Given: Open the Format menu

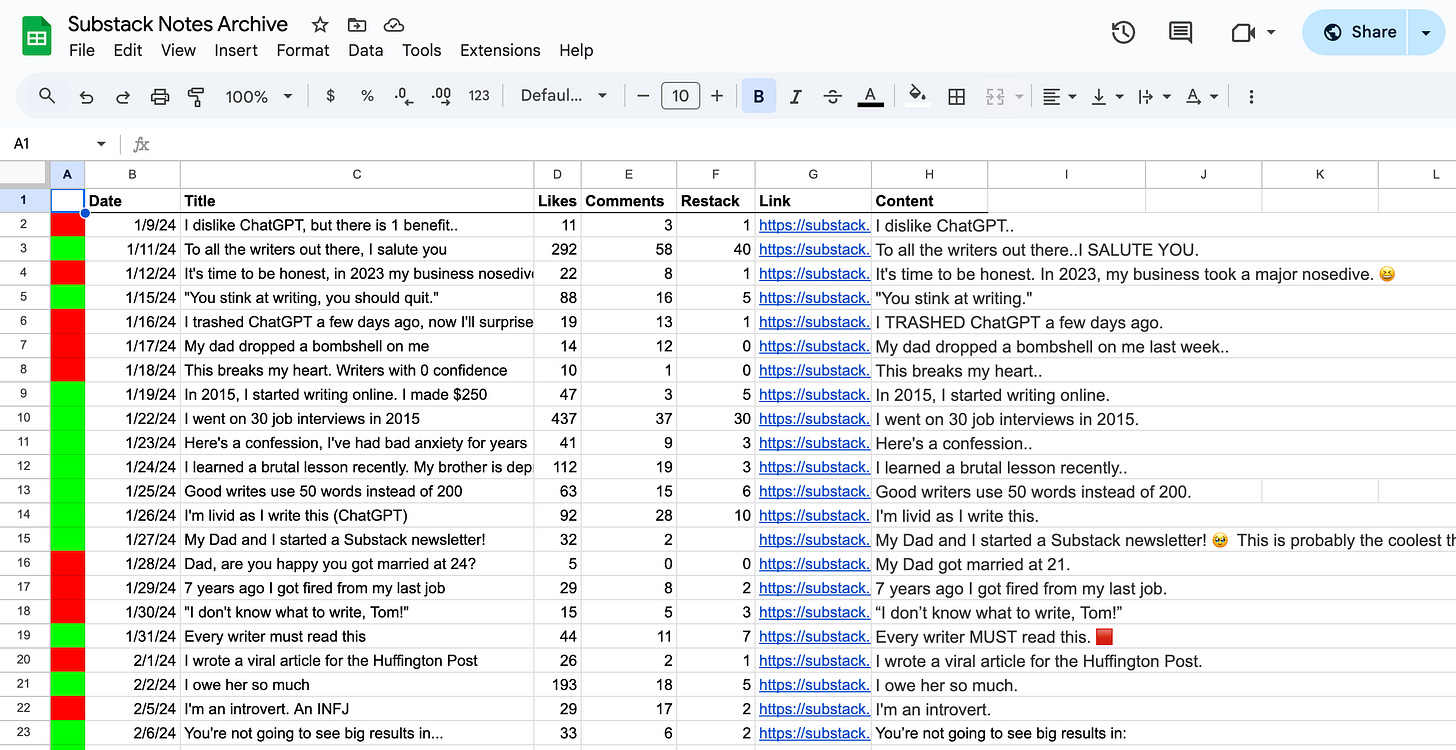Looking at the screenshot, I should coord(303,50).
